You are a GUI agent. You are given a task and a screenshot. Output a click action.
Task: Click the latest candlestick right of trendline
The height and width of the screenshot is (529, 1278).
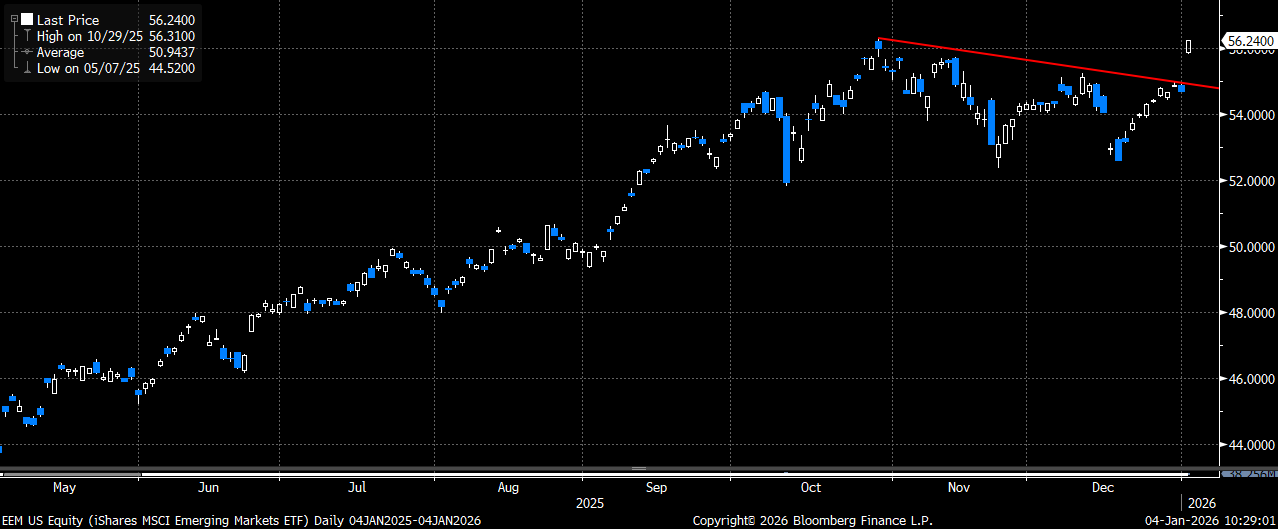[x=1189, y=46]
